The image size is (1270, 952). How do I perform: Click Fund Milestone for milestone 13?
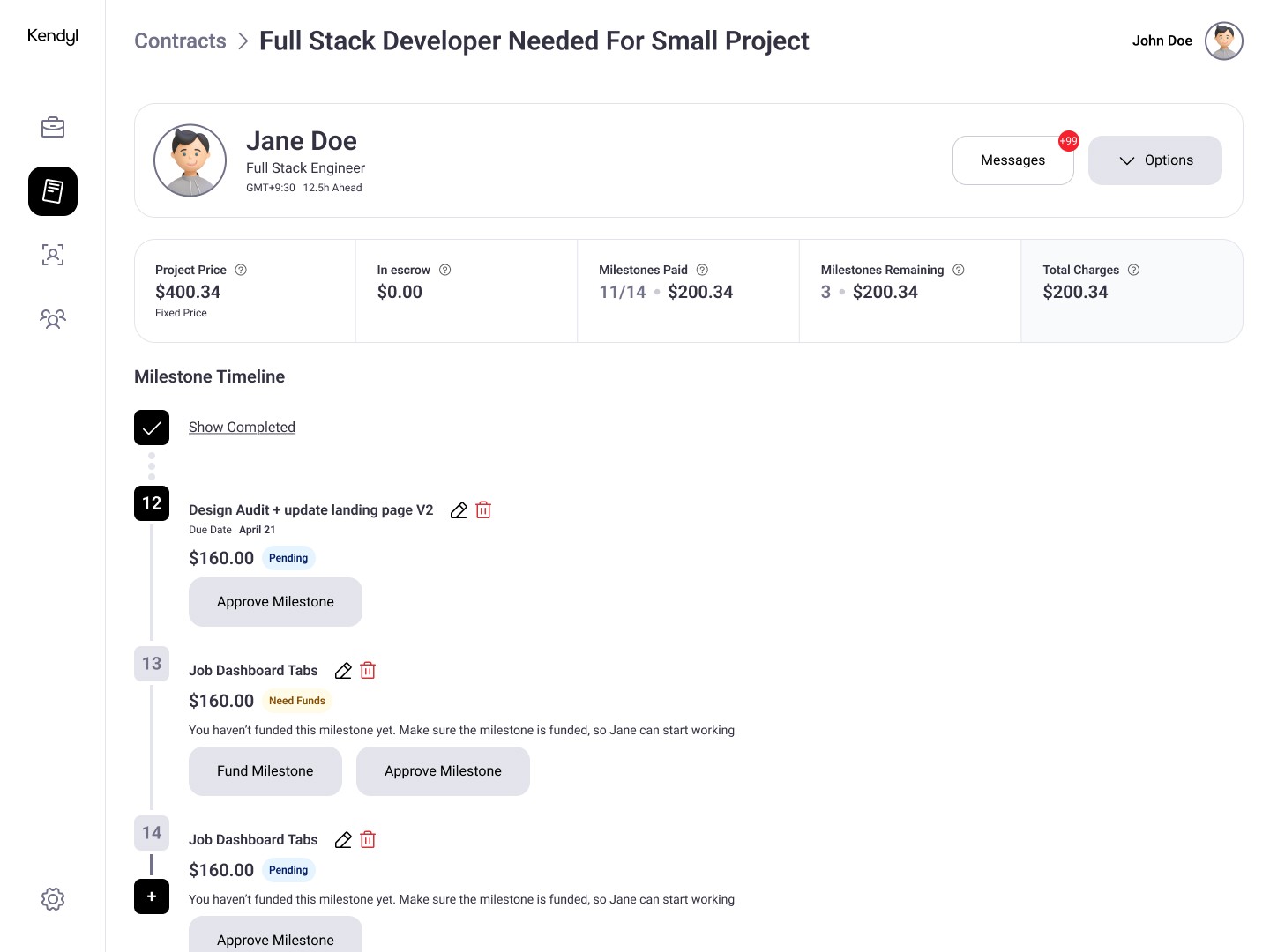265,771
